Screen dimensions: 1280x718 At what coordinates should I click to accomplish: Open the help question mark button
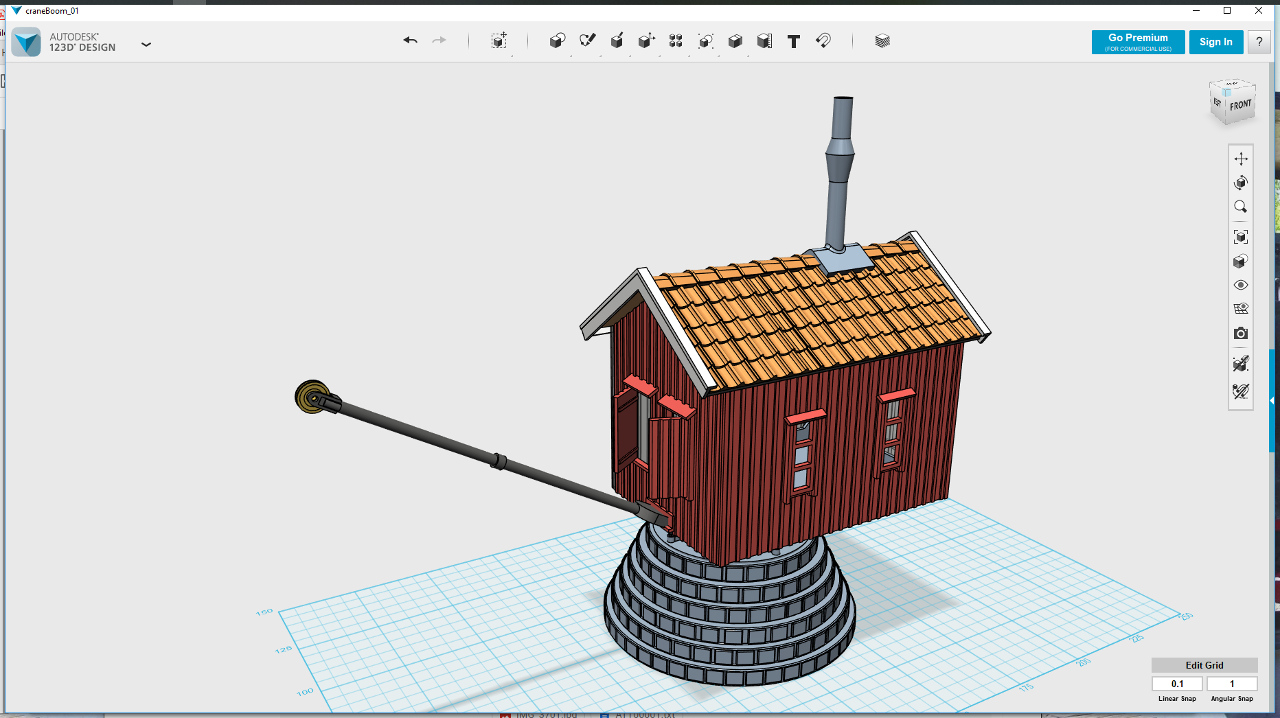pyautogui.click(x=1259, y=42)
